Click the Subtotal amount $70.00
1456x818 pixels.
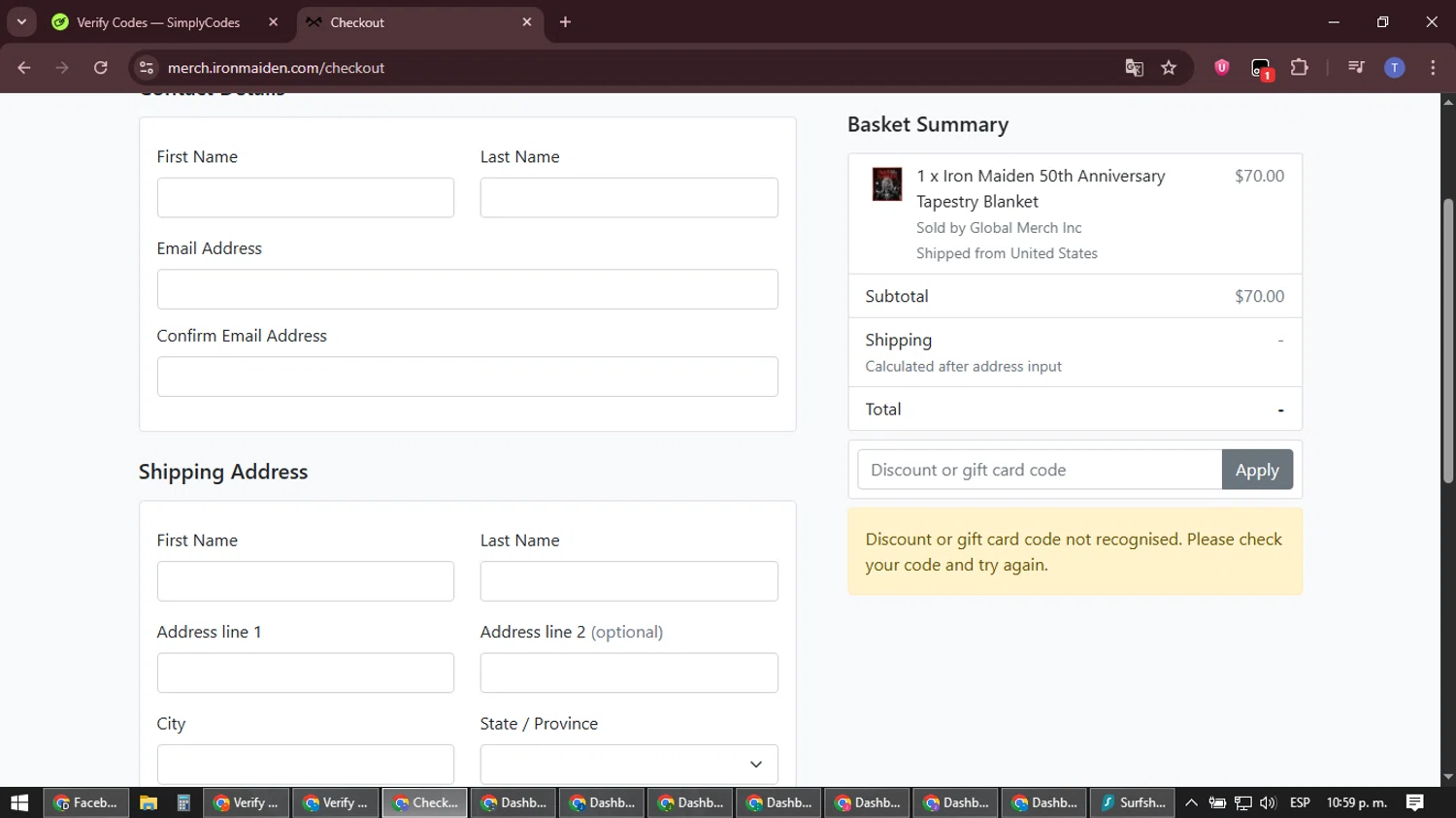(x=1259, y=296)
